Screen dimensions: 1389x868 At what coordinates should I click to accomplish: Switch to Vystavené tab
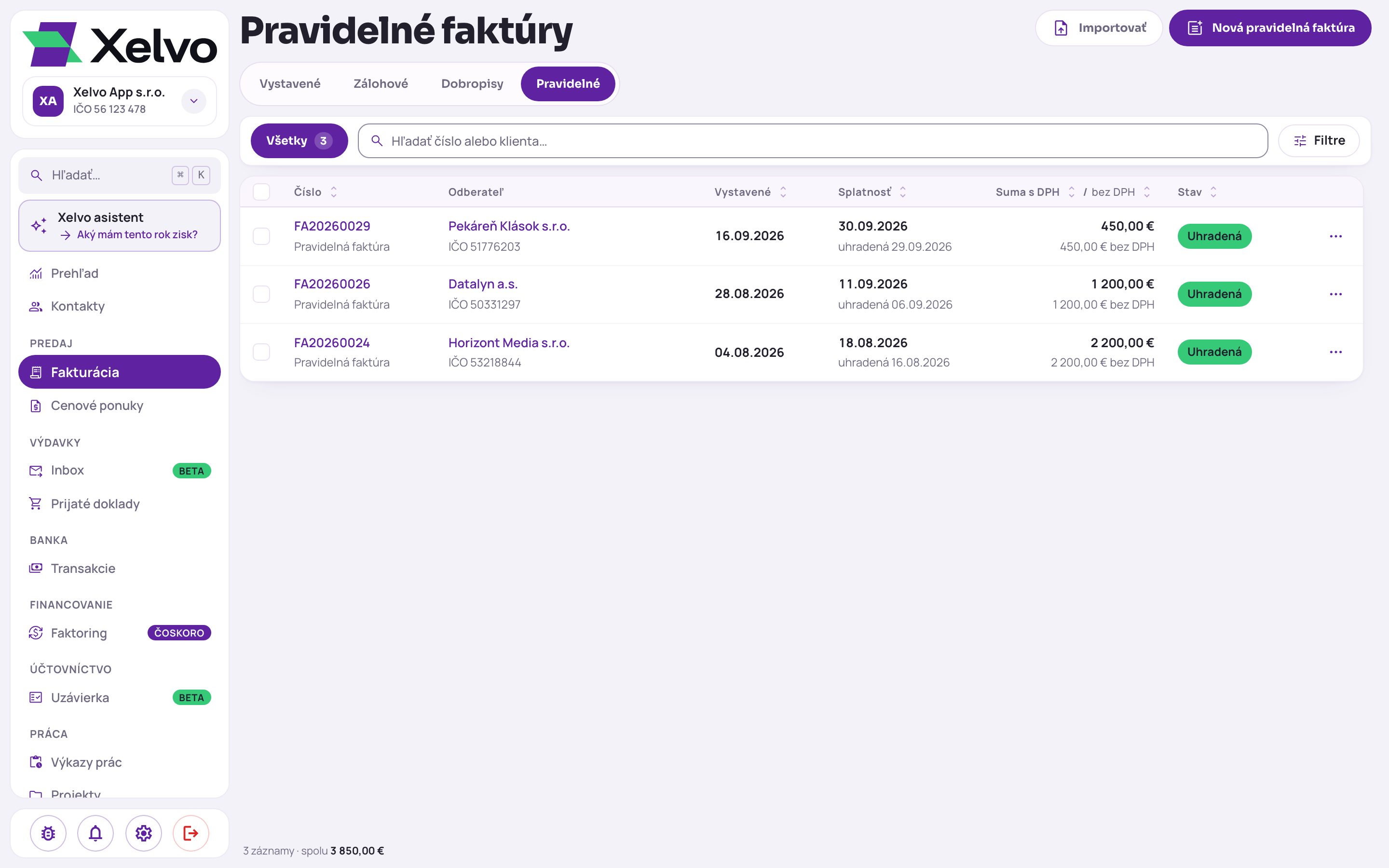pos(290,84)
